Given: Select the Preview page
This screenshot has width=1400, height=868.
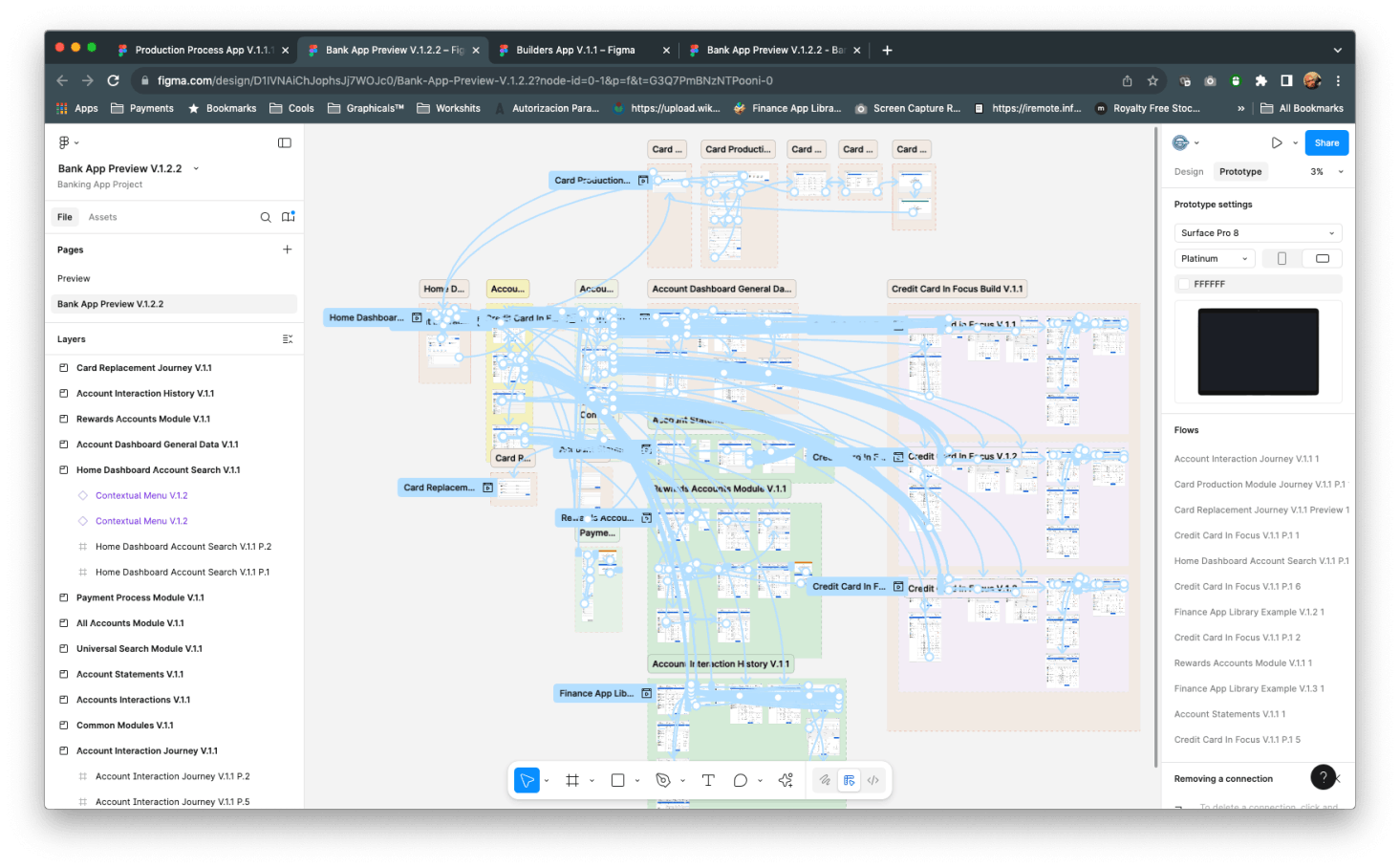Looking at the screenshot, I should tap(74, 279).
